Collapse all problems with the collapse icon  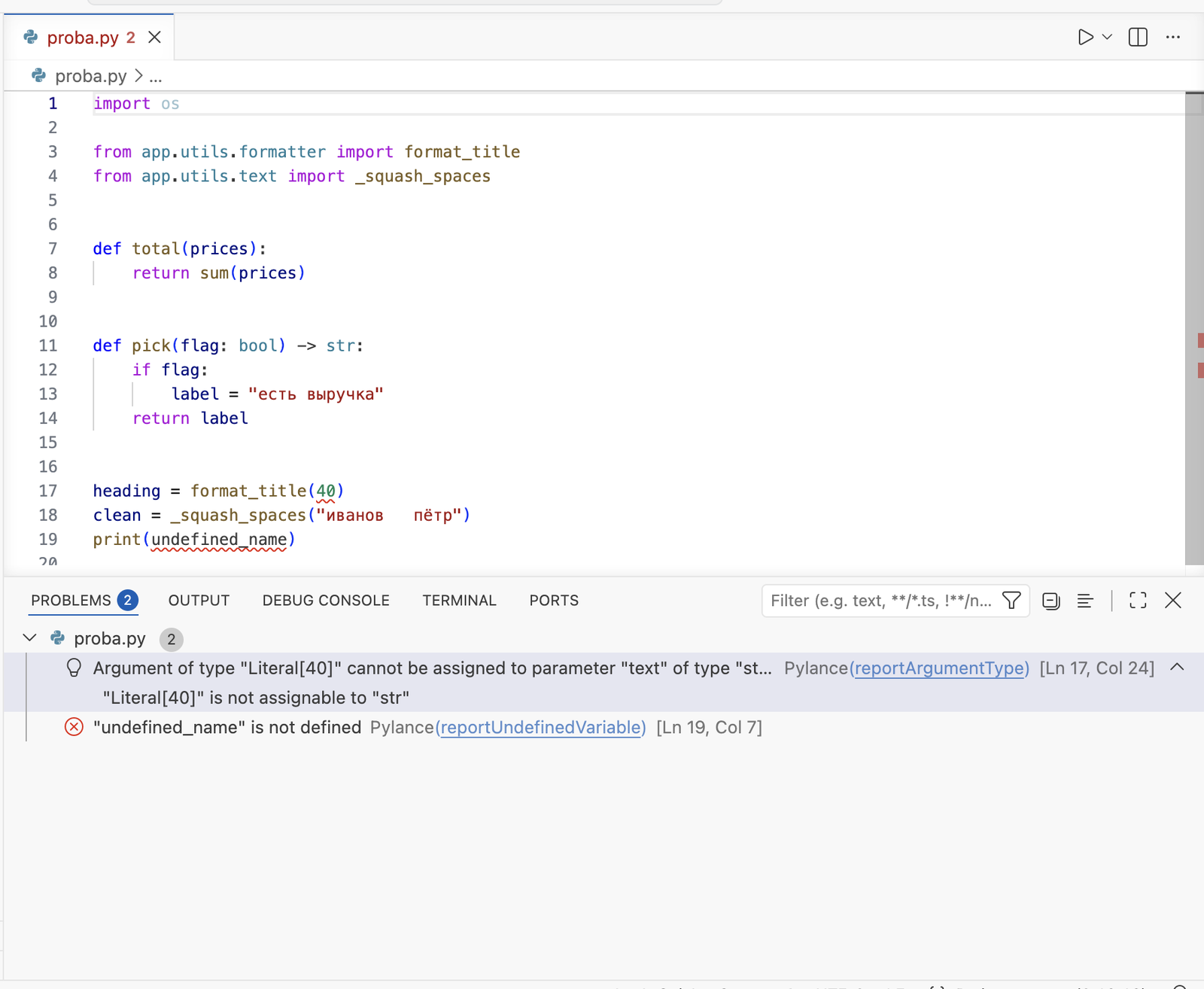pos(1051,601)
